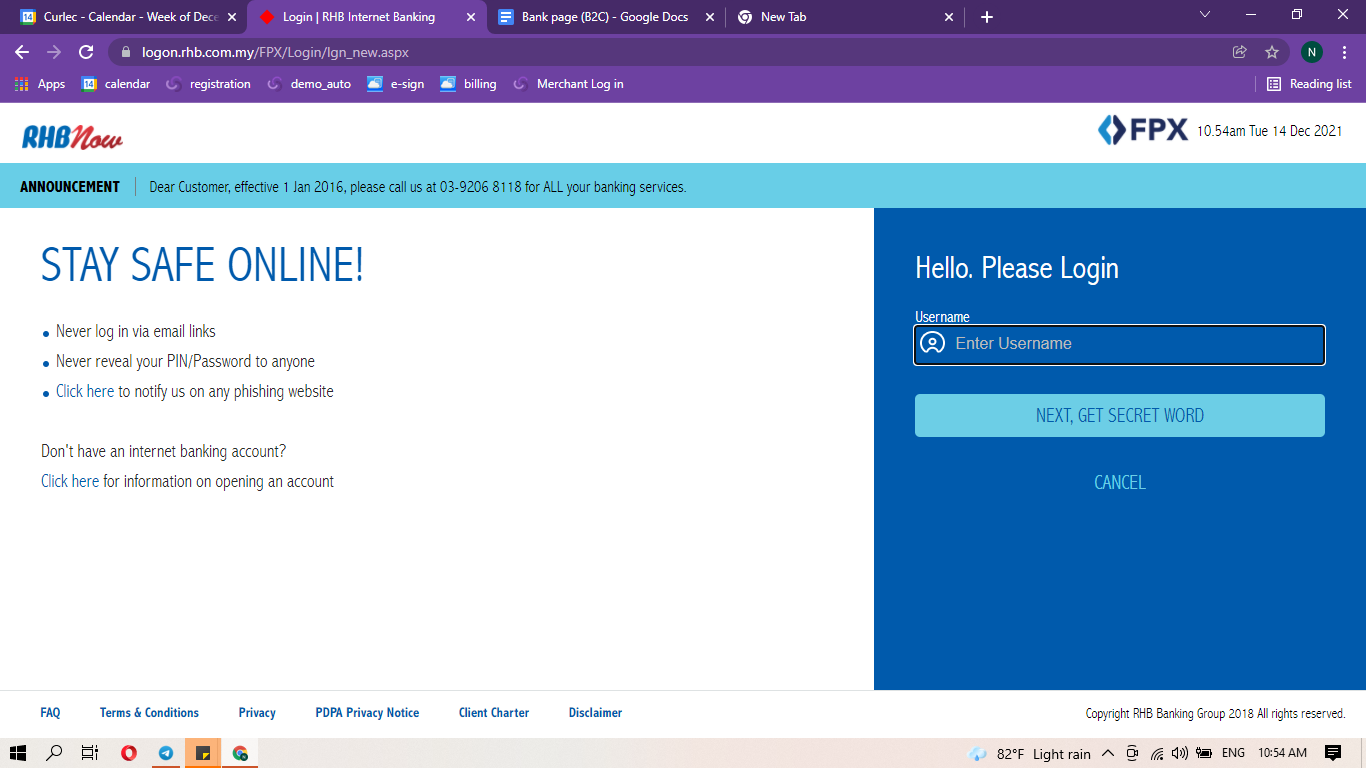Viewport: 1366px width, 768px height.
Task: Open the Disclaimer footer link
Action: pyautogui.click(x=595, y=713)
